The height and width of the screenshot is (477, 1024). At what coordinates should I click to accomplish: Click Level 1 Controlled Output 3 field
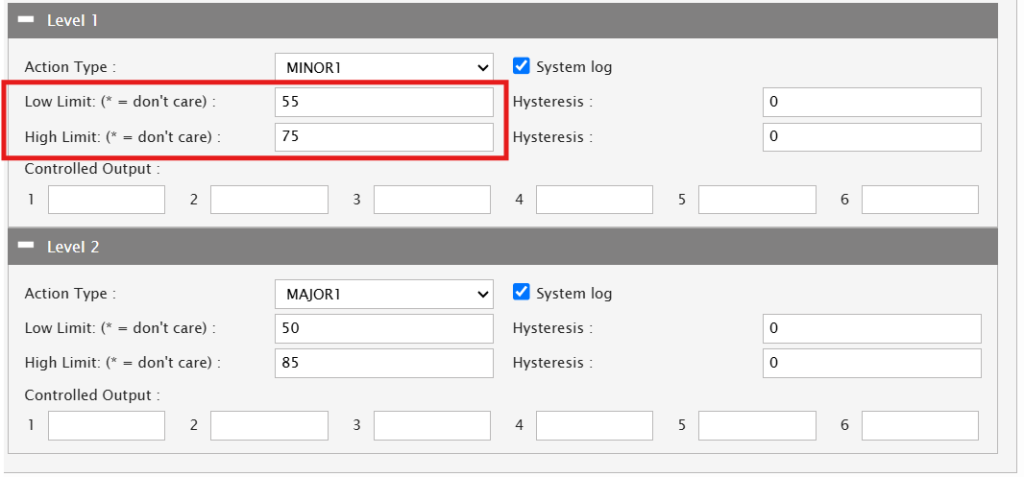point(432,200)
